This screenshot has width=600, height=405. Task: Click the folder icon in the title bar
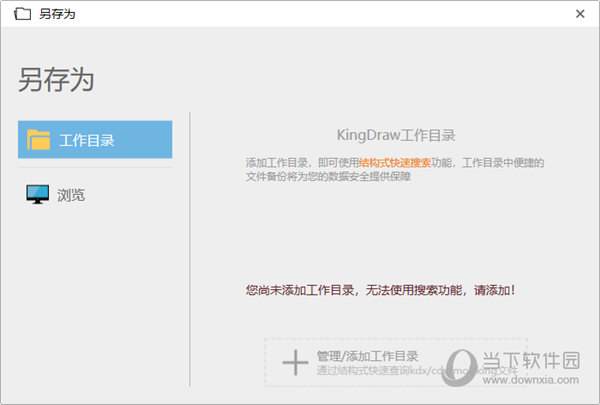22,14
